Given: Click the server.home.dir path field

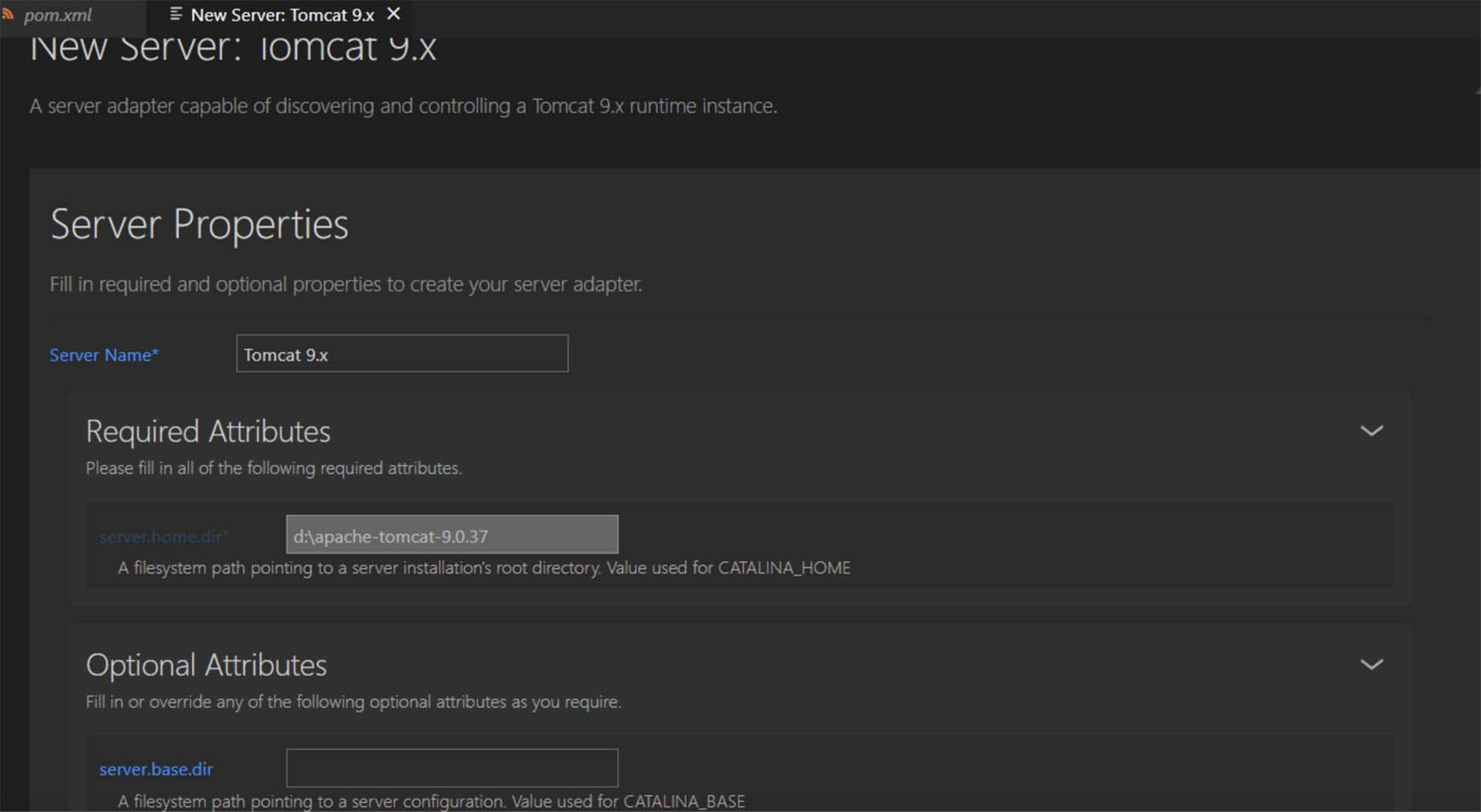Looking at the screenshot, I should (x=452, y=535).
